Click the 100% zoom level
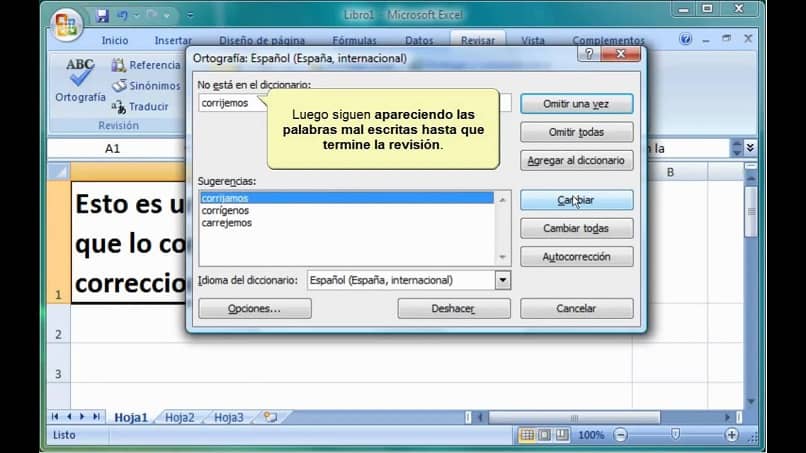The image size is (806, 453). pos(591,435)
